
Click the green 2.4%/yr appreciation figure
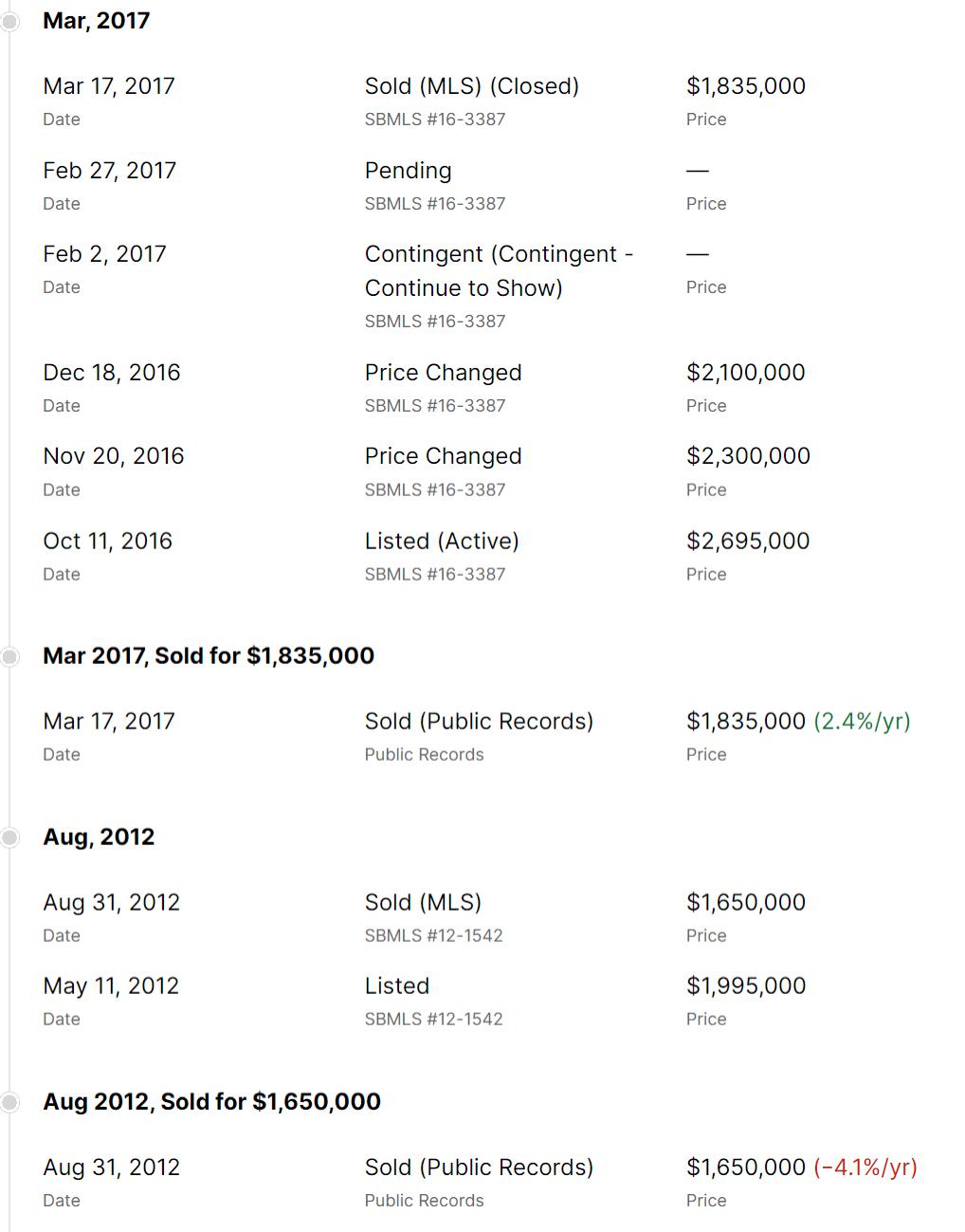coord(862,722)
